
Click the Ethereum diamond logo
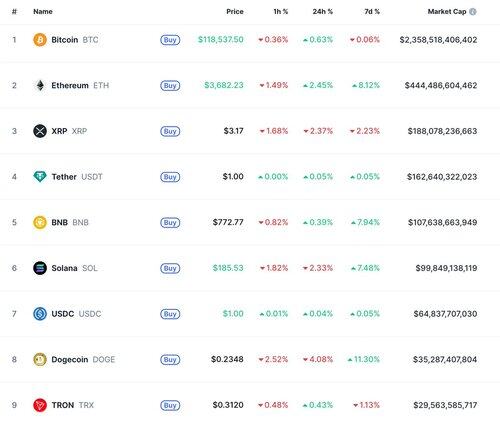[40, 85]
